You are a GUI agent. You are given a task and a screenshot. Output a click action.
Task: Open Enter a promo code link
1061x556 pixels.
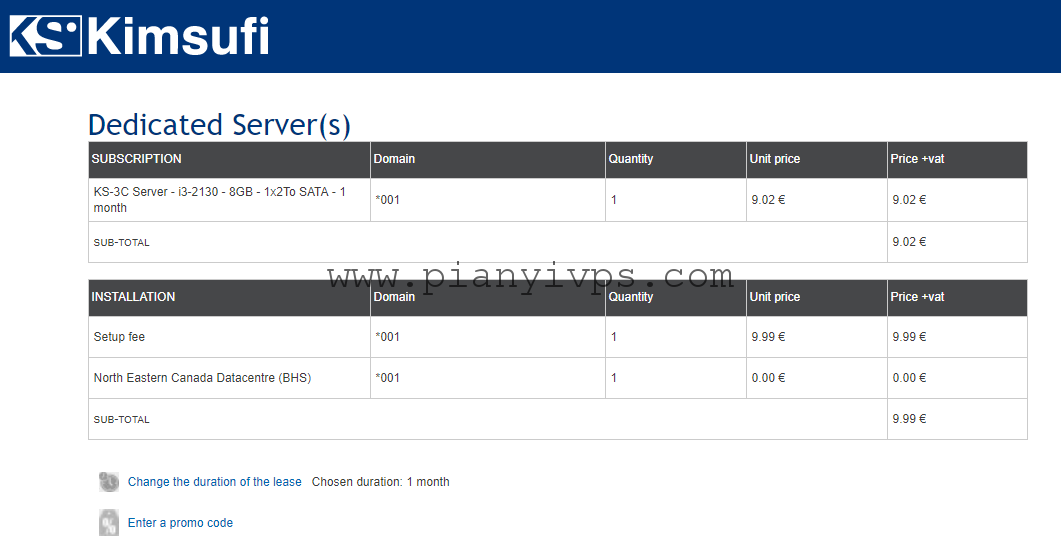point(180,523)
